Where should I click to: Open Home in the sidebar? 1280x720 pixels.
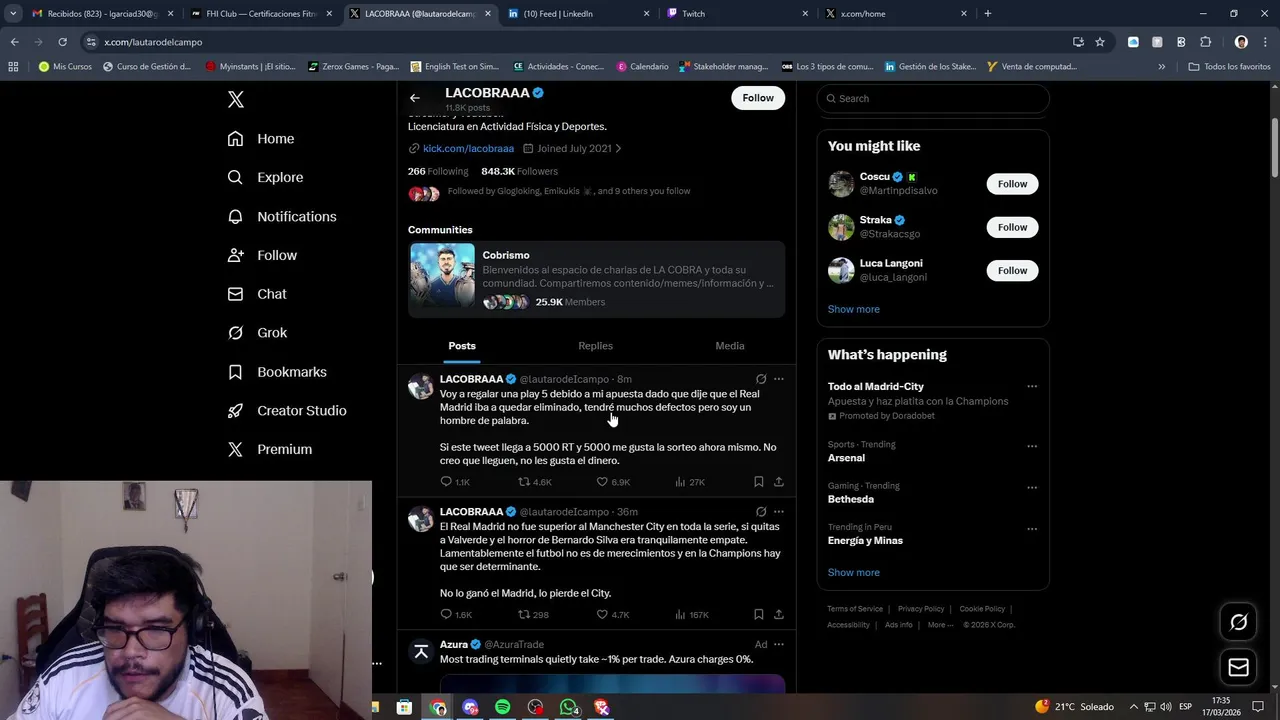[261, 139]
